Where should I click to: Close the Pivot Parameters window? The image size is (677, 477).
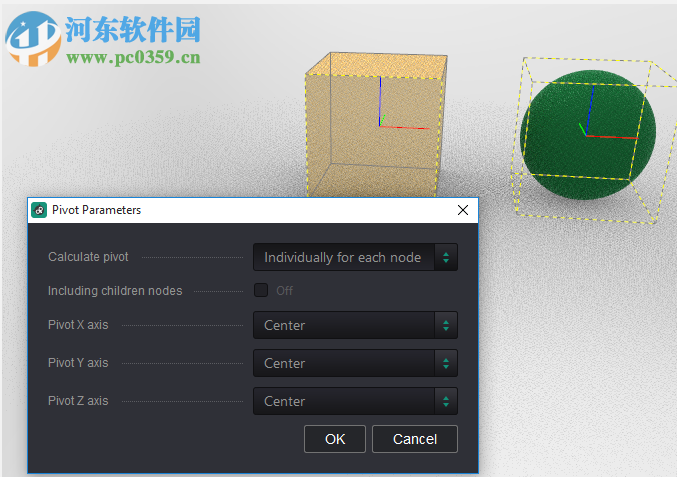point(463,210)
